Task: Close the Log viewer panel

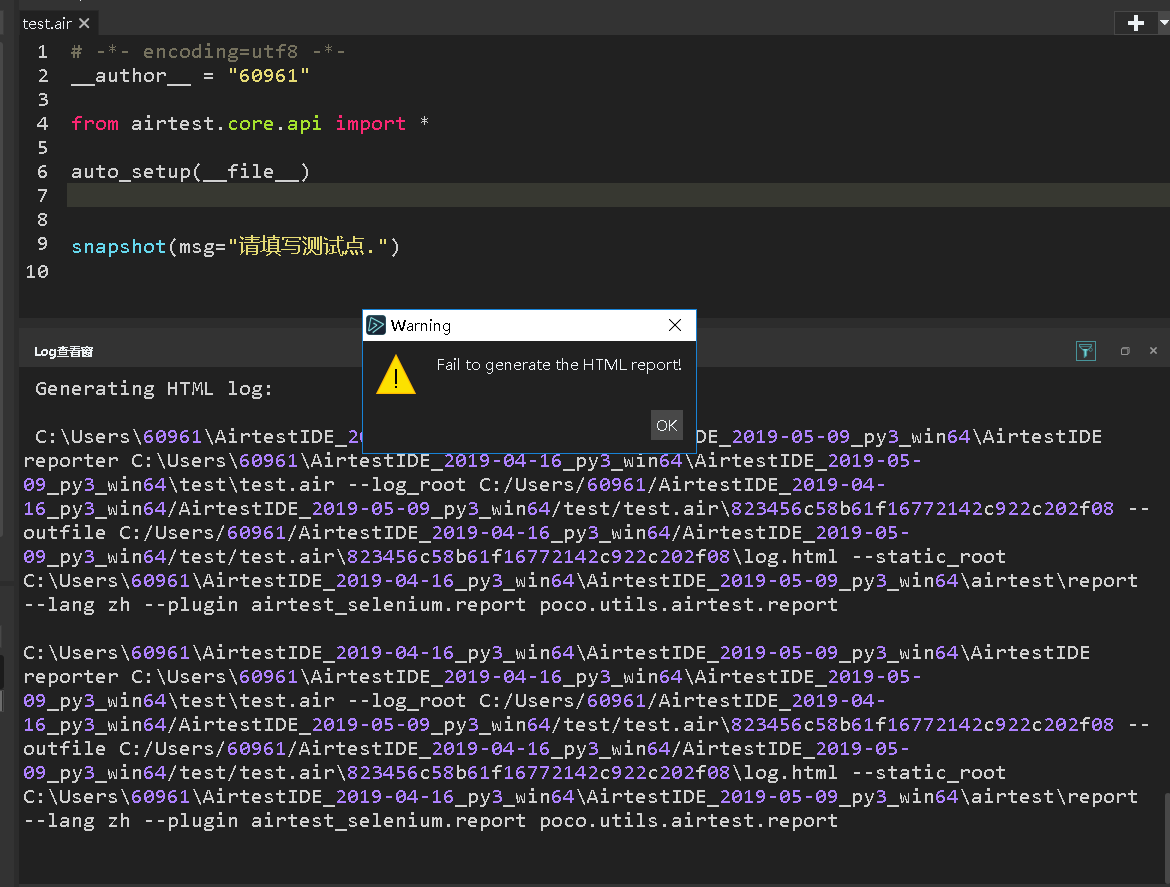Action: coord(1153,351)
